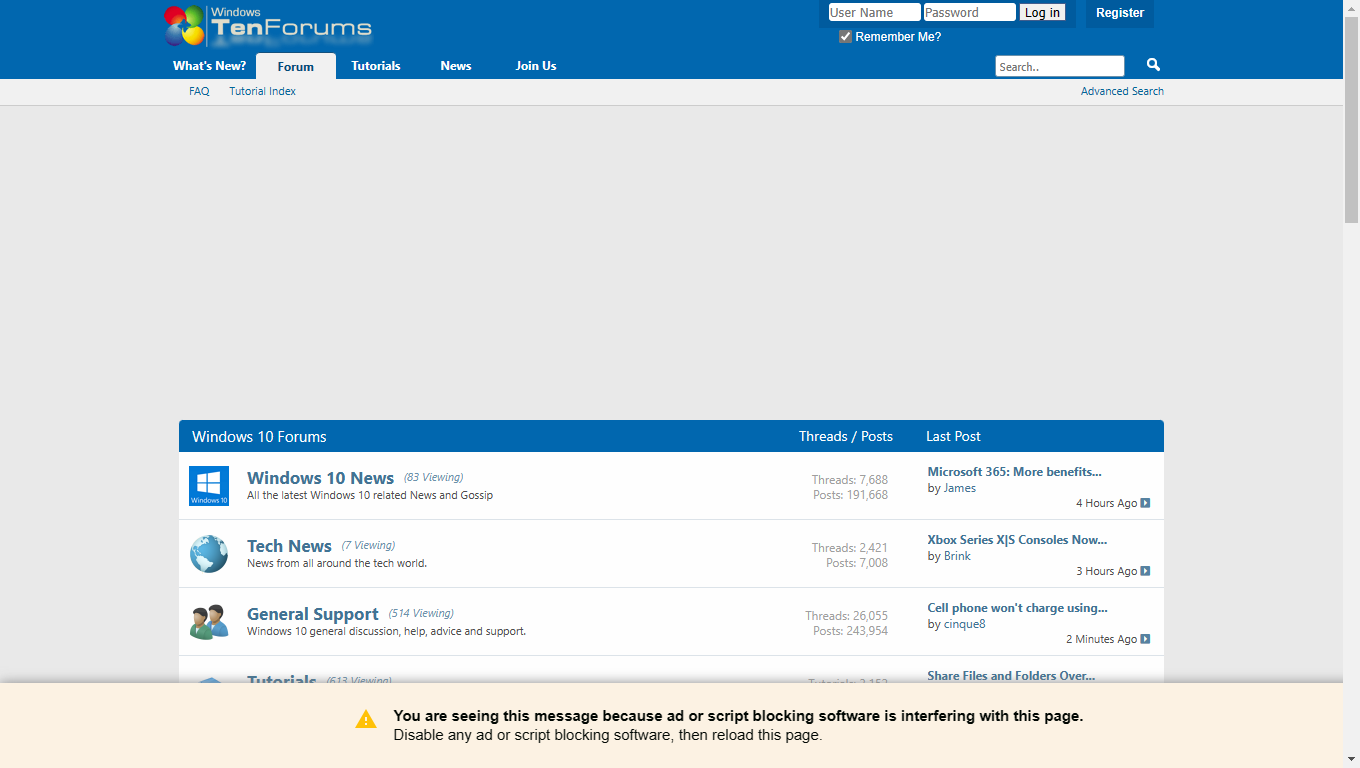
Task: View Brink's profile link
Action: 956,555
